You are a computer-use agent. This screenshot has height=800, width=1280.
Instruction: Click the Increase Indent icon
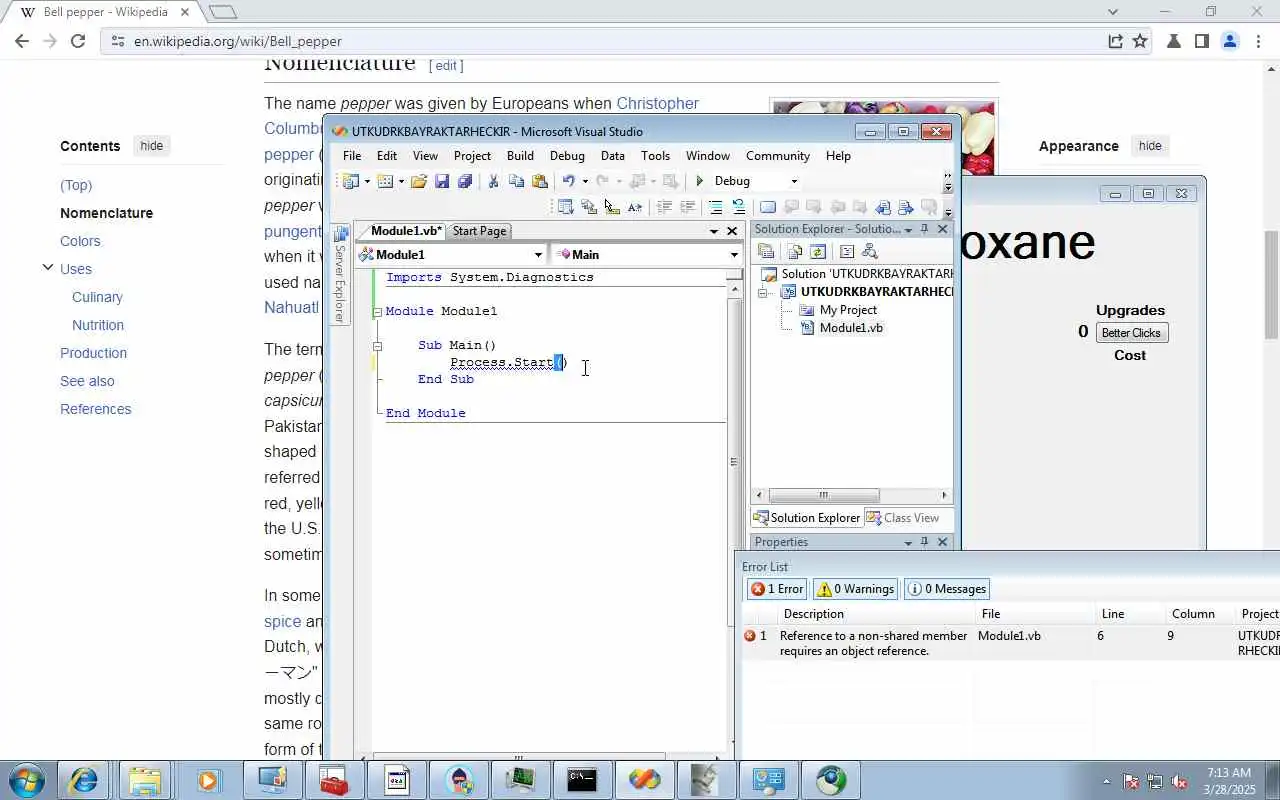tap(688, 207)
